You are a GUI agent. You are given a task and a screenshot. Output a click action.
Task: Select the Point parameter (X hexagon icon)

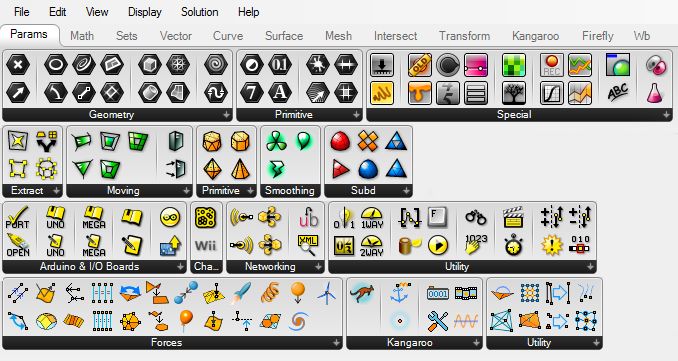[18, 65]
